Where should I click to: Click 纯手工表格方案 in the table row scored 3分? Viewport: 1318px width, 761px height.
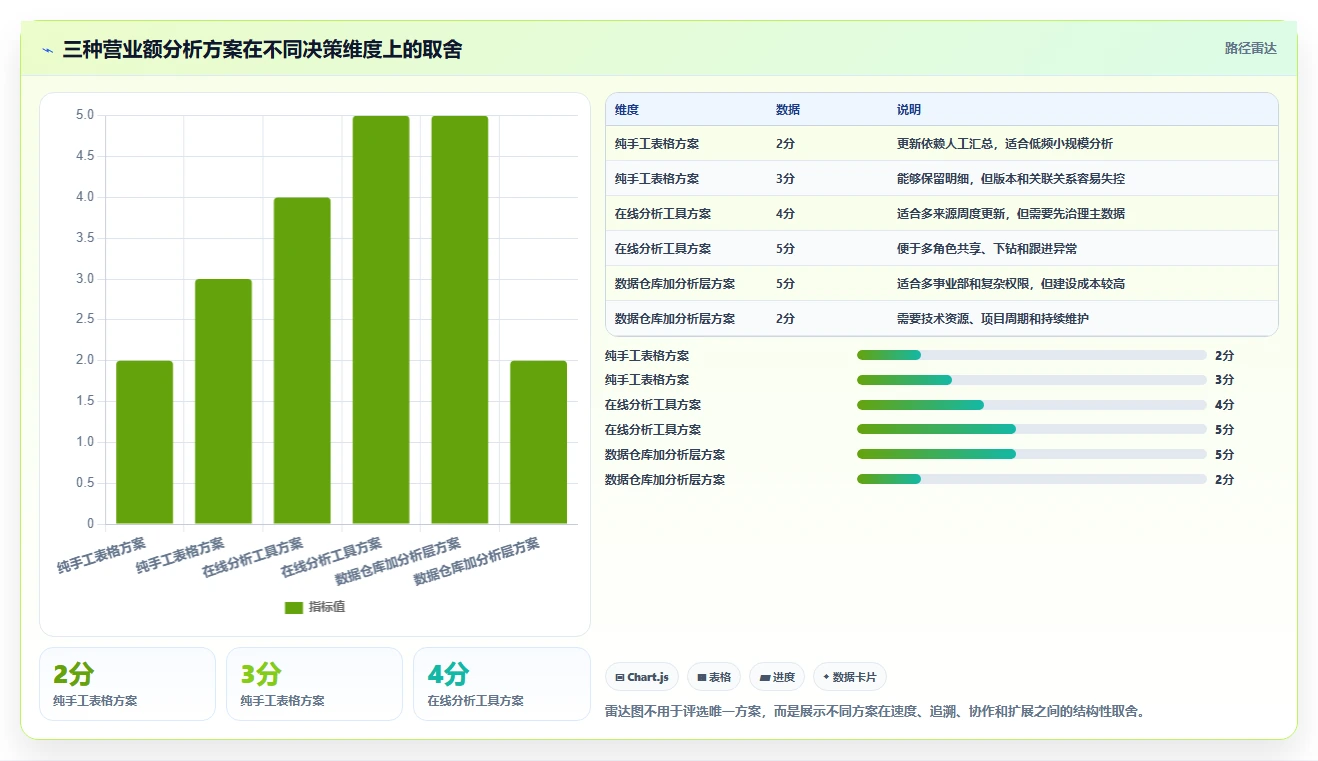657,179
